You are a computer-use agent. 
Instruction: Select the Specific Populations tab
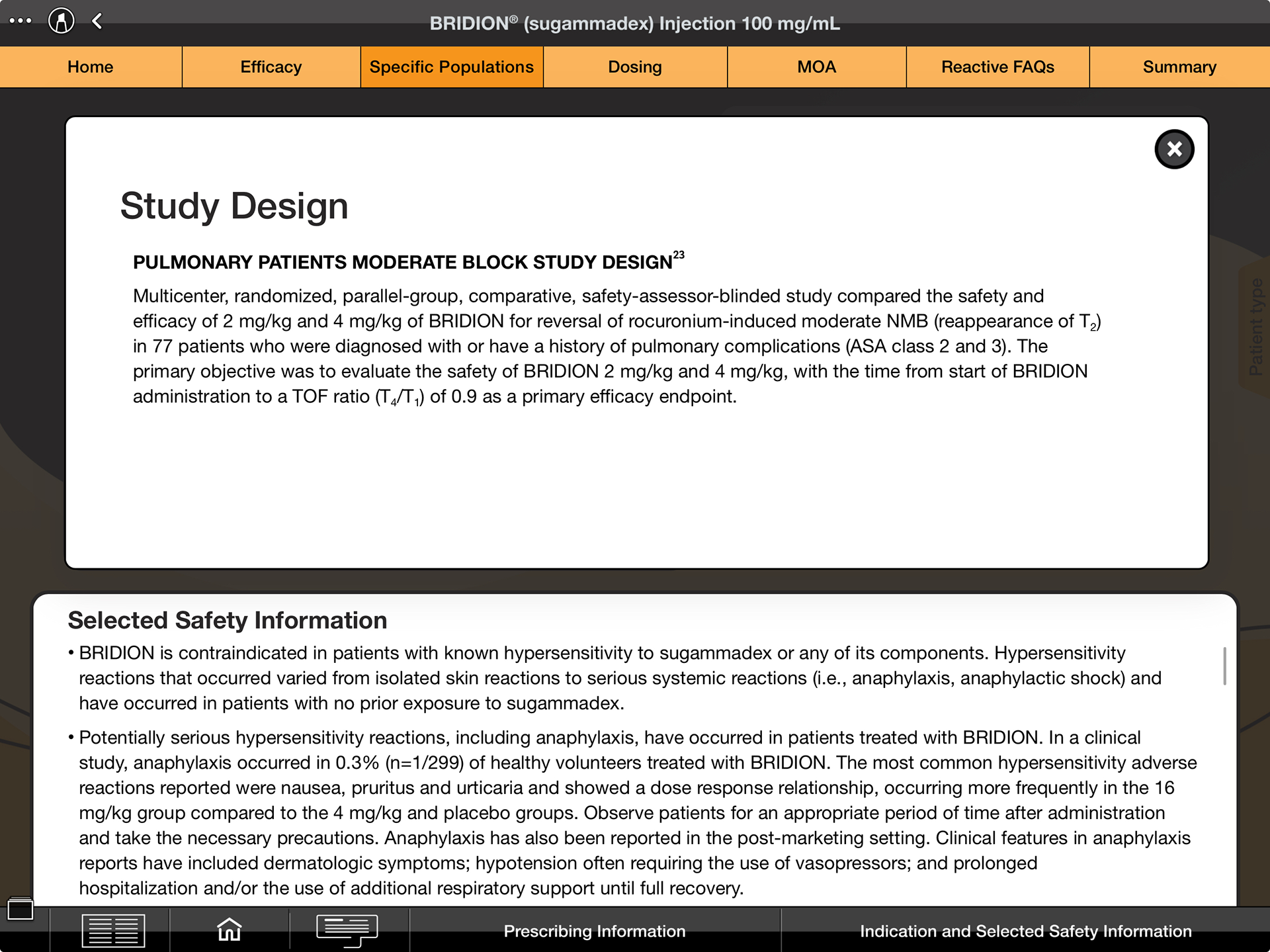pyautogui.click(x=452, y=67)
